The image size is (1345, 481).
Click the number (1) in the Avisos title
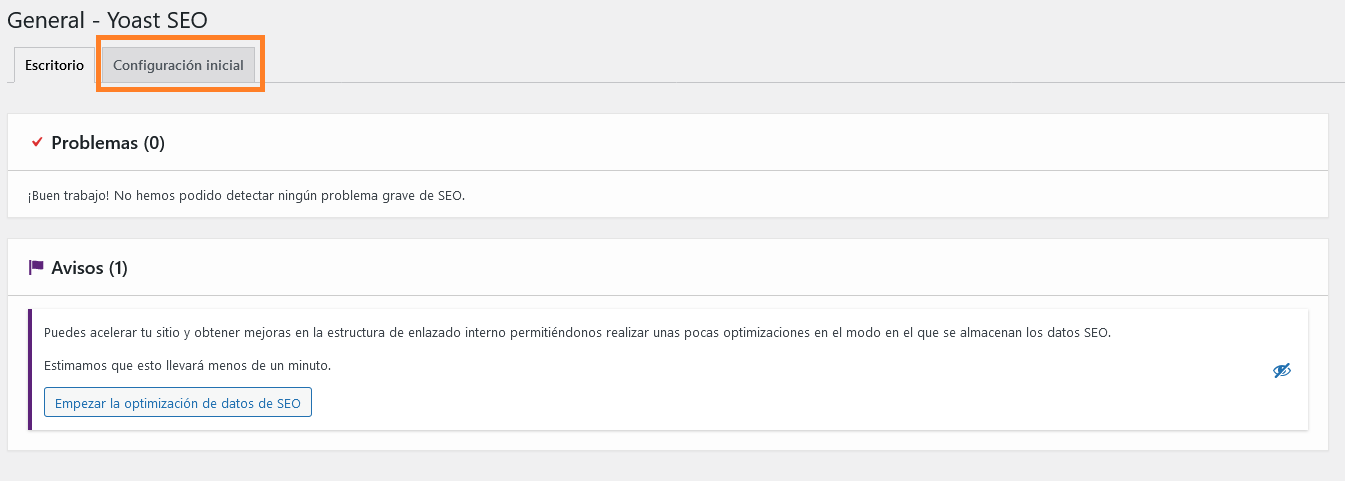117,268
